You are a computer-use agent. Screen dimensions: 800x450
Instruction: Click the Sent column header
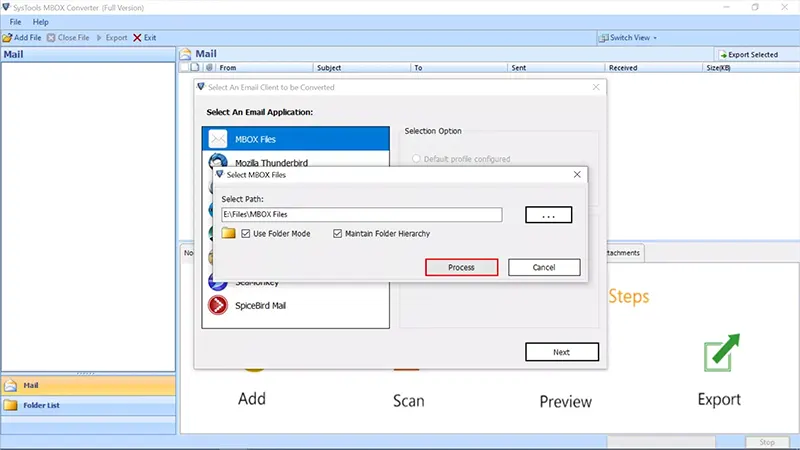556,67
